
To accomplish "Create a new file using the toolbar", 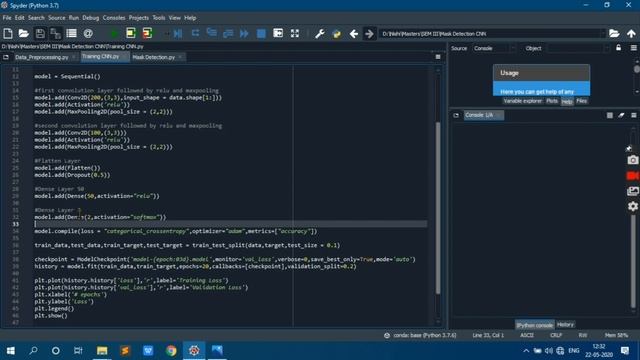I will [x=8, y=33].
